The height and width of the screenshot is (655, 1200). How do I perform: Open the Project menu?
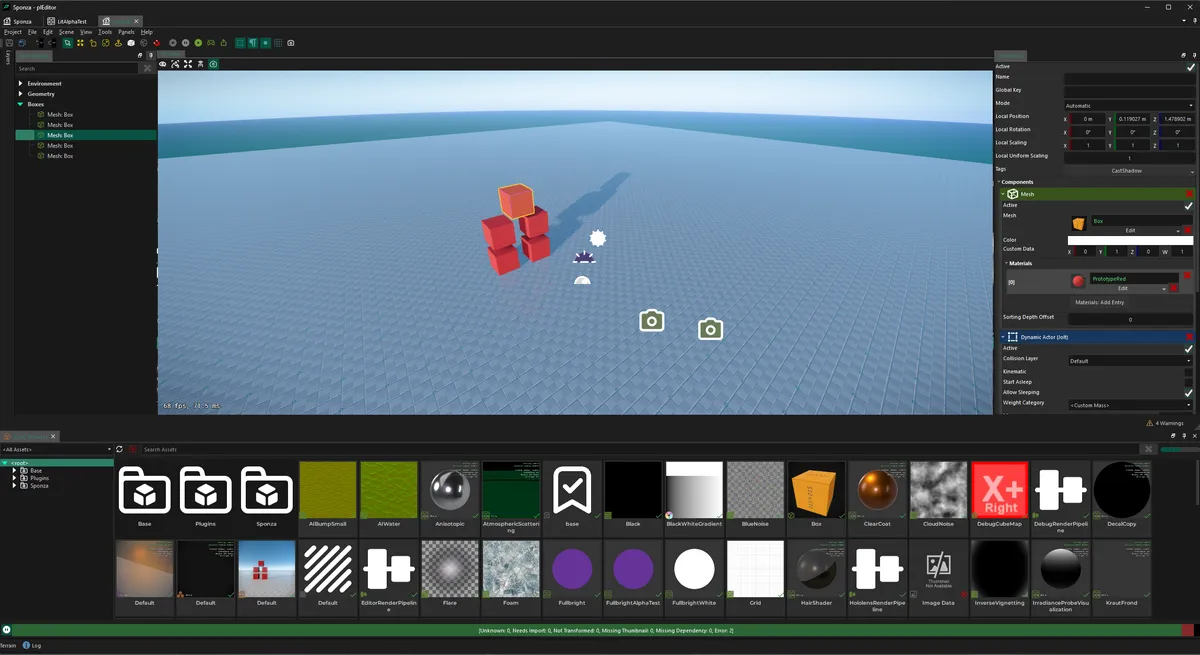[12, 32]
